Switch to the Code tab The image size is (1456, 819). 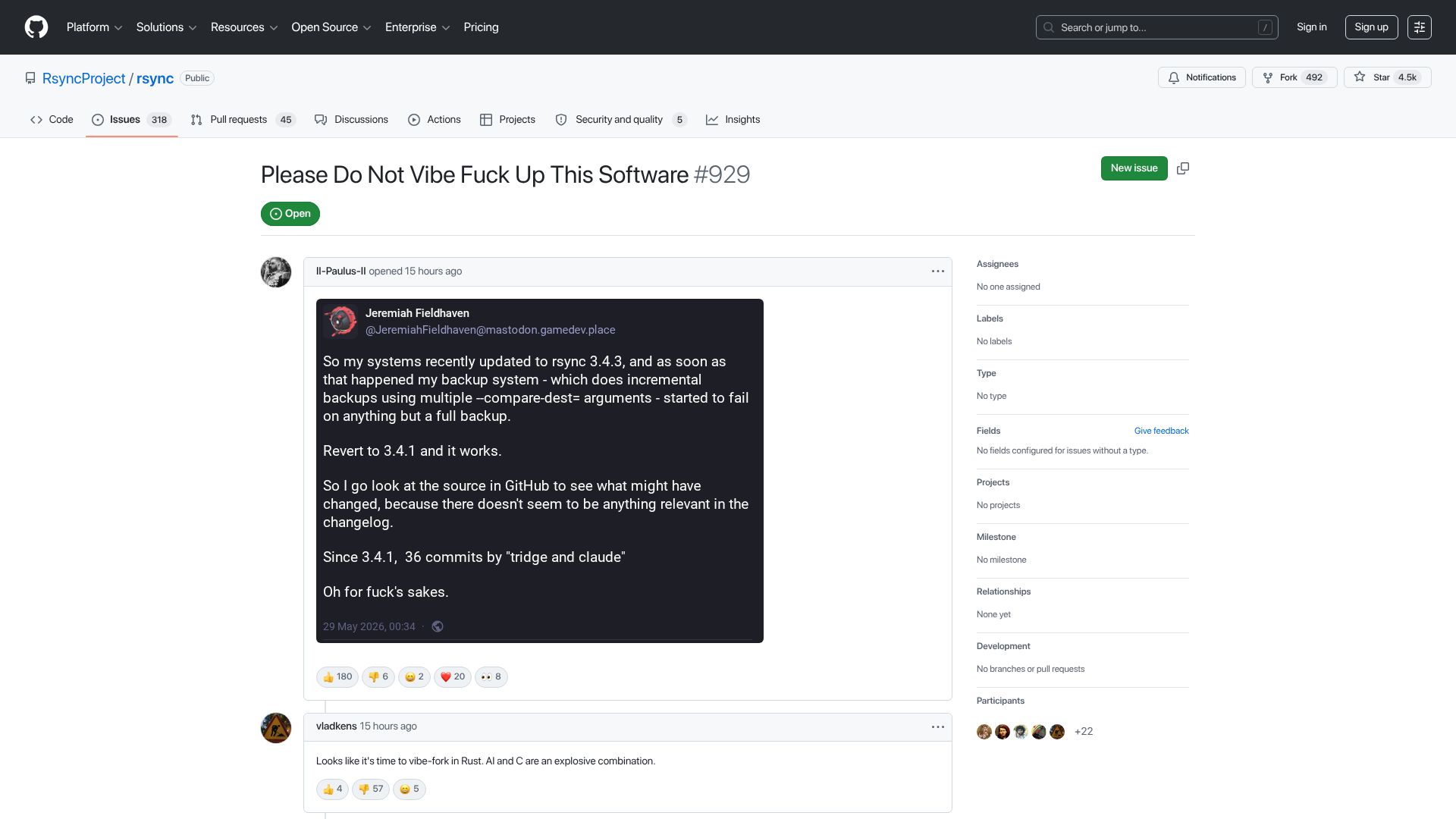click(52, 120)
